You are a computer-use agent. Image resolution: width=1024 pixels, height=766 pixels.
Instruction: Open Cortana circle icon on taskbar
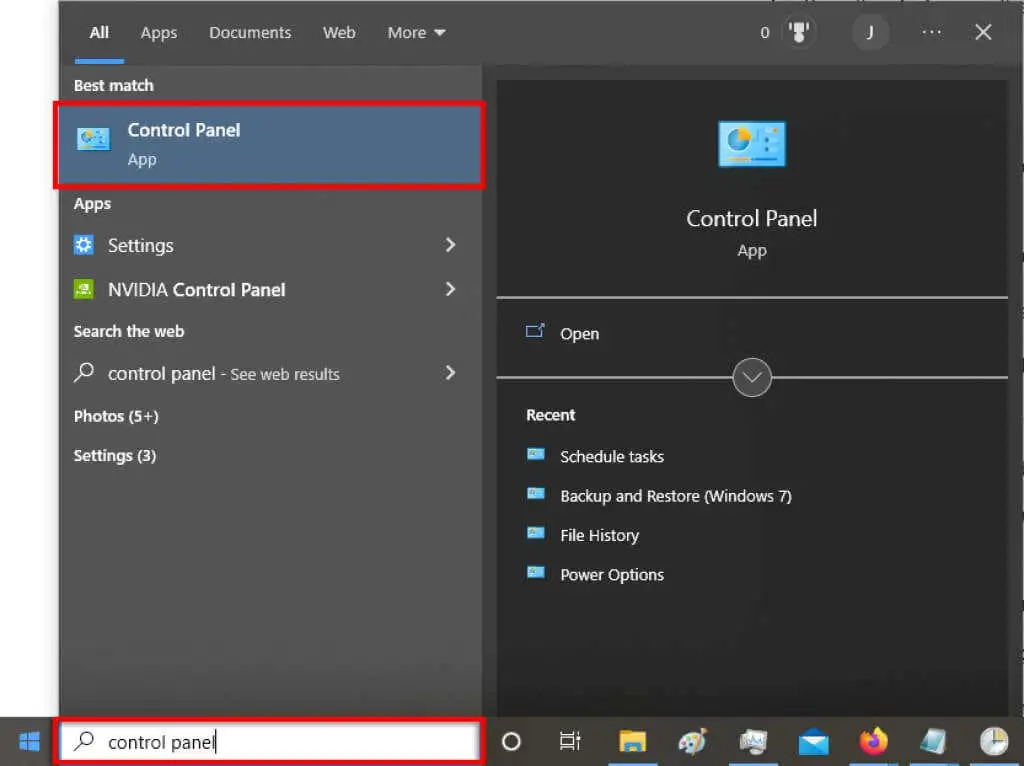(x=511, y=742)
